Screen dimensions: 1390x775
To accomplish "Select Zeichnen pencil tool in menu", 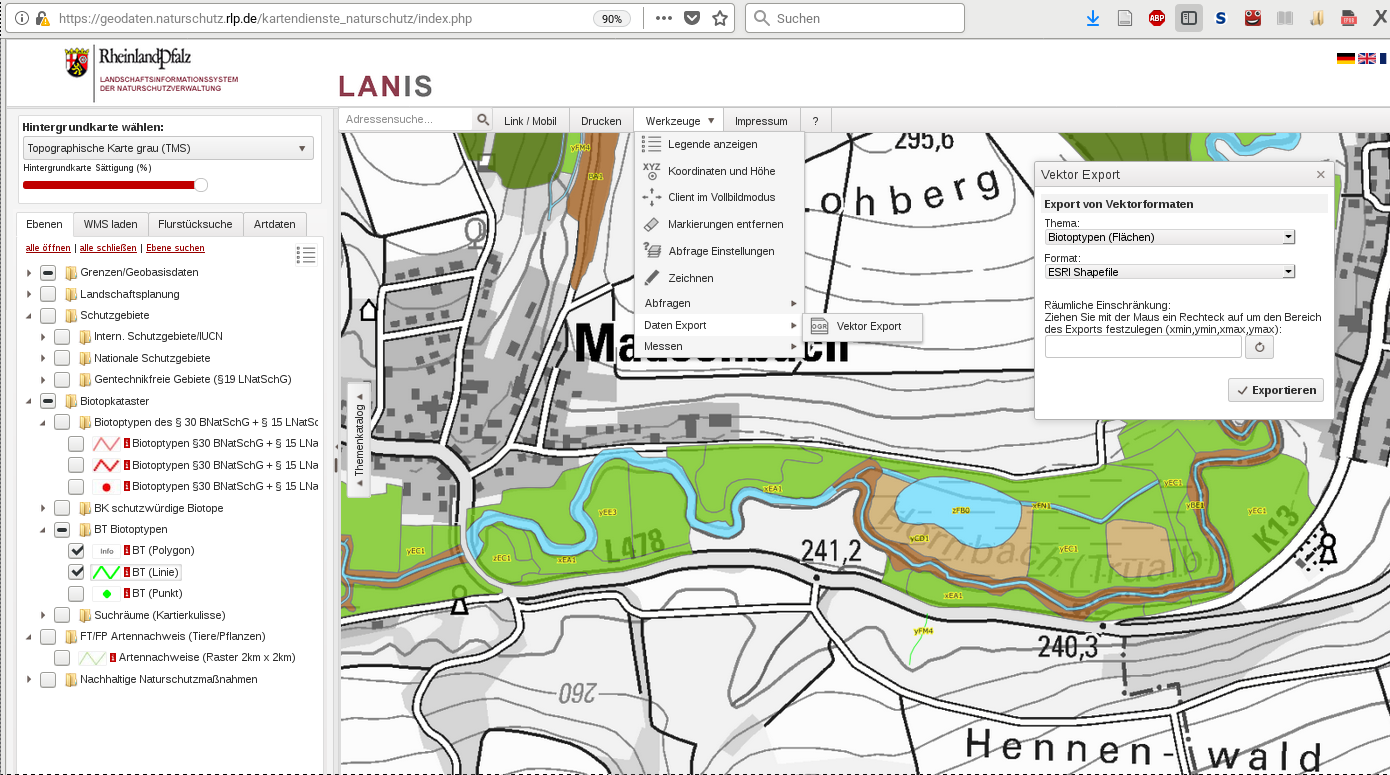I will point(690,278).
